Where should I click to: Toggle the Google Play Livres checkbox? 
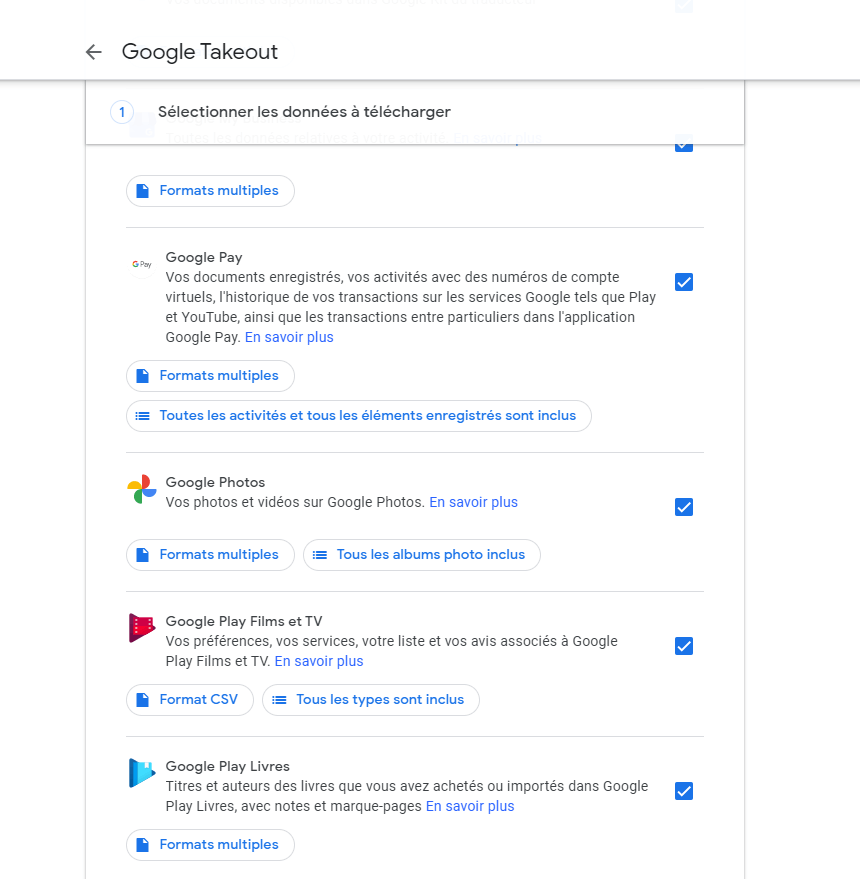pos(684,791)
